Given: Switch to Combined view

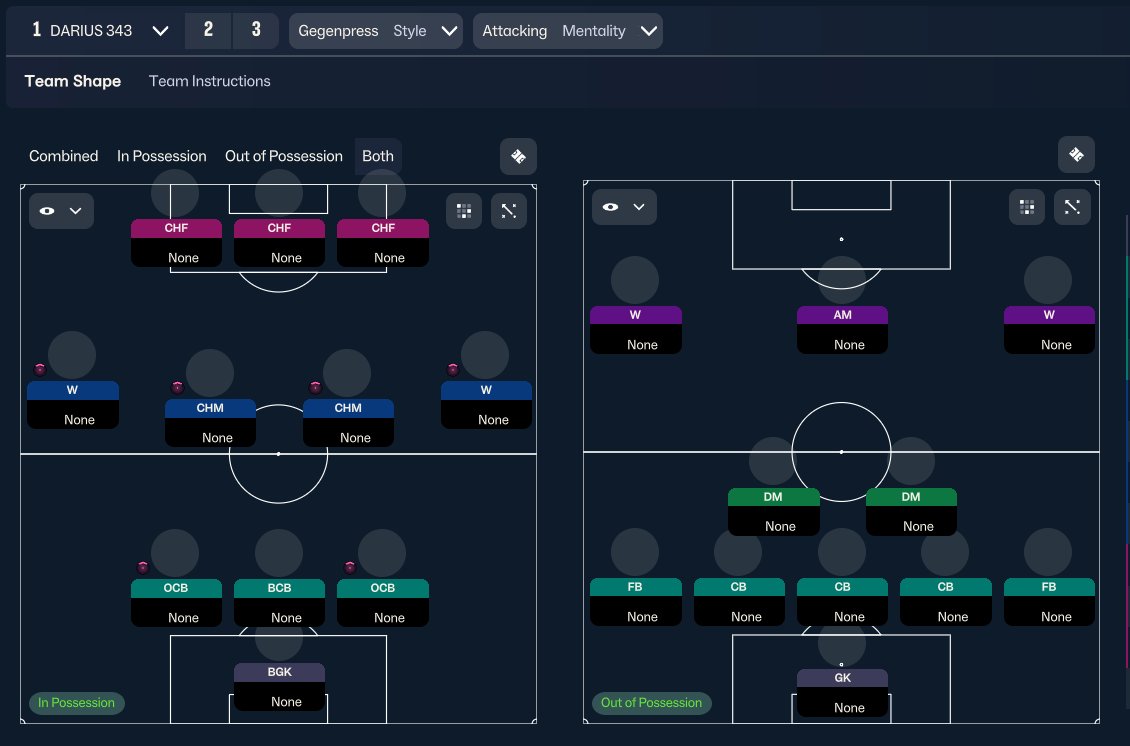Looking at the screenshot, I should pos(63,156).
